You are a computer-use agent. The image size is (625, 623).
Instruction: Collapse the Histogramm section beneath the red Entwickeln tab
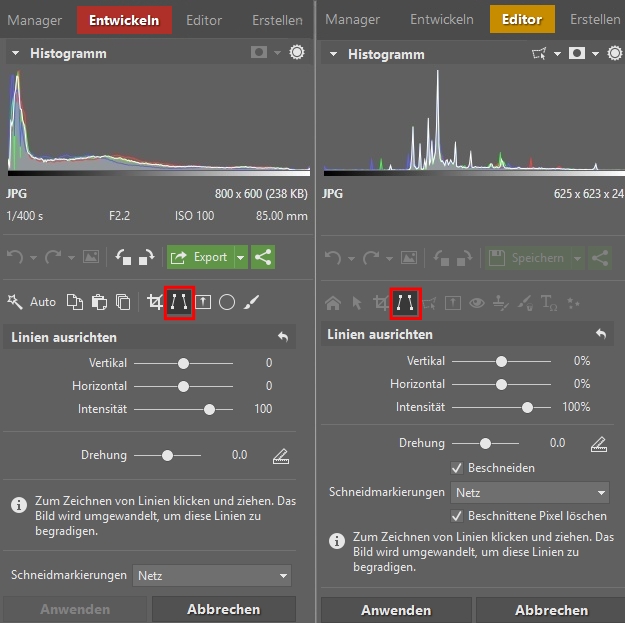(x=16, y=54)
